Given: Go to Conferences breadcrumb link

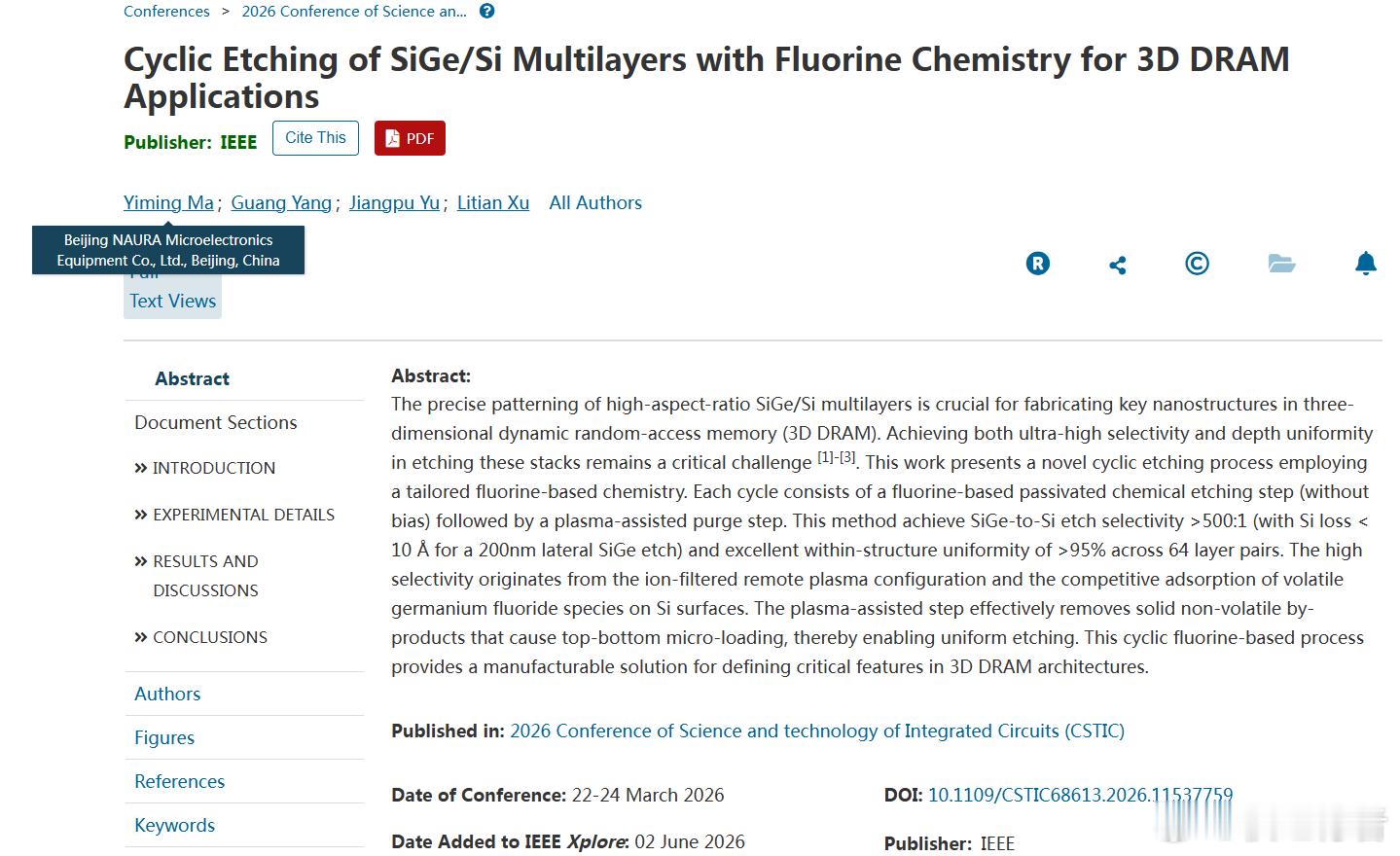Looking at the screenshot, I should coord(166,12).
